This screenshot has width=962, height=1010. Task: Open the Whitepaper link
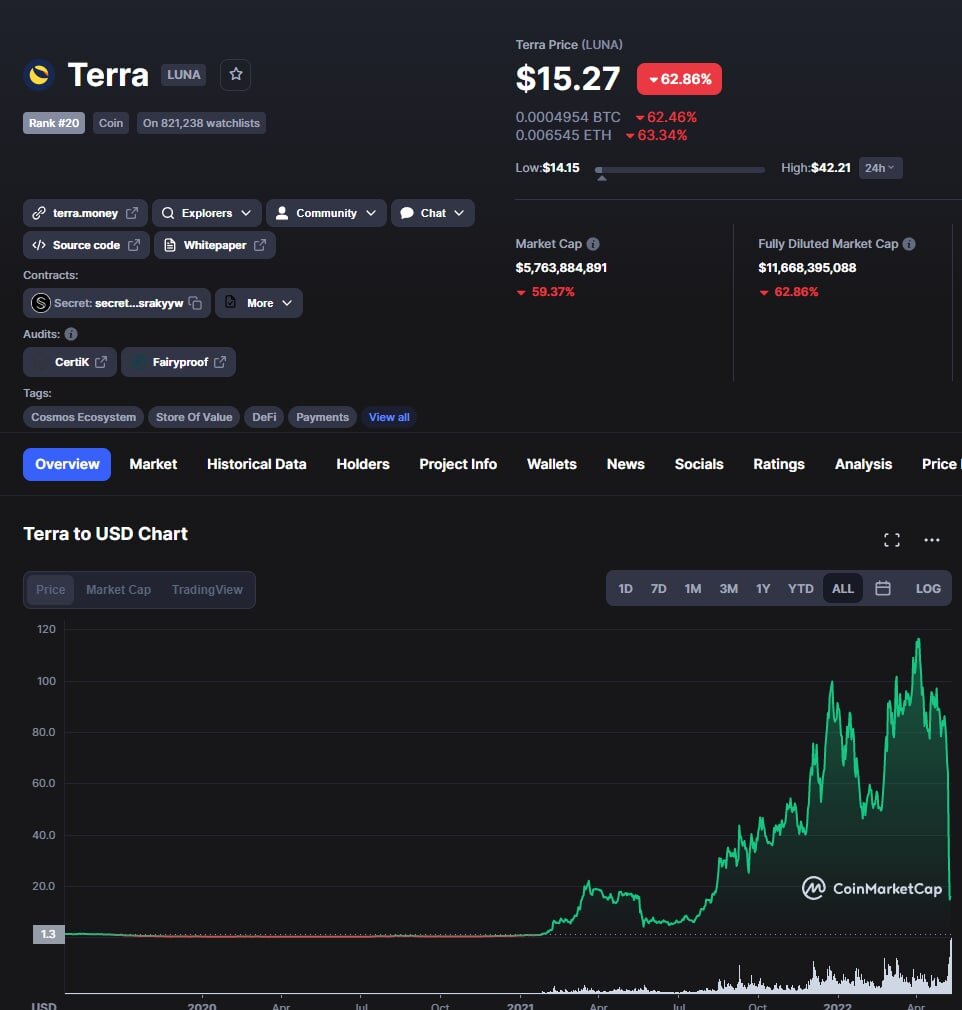click(215, 245)
